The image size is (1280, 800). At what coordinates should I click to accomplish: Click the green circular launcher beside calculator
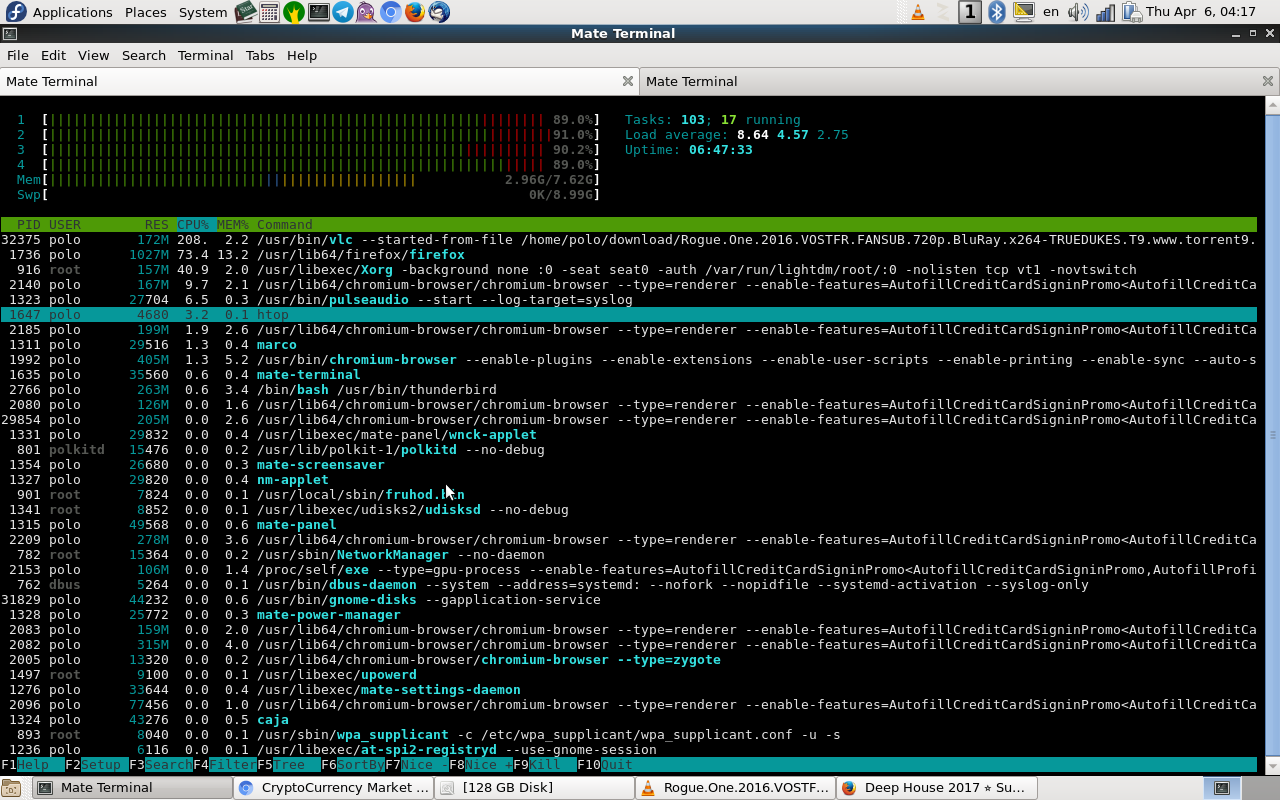tap(294, 12)
